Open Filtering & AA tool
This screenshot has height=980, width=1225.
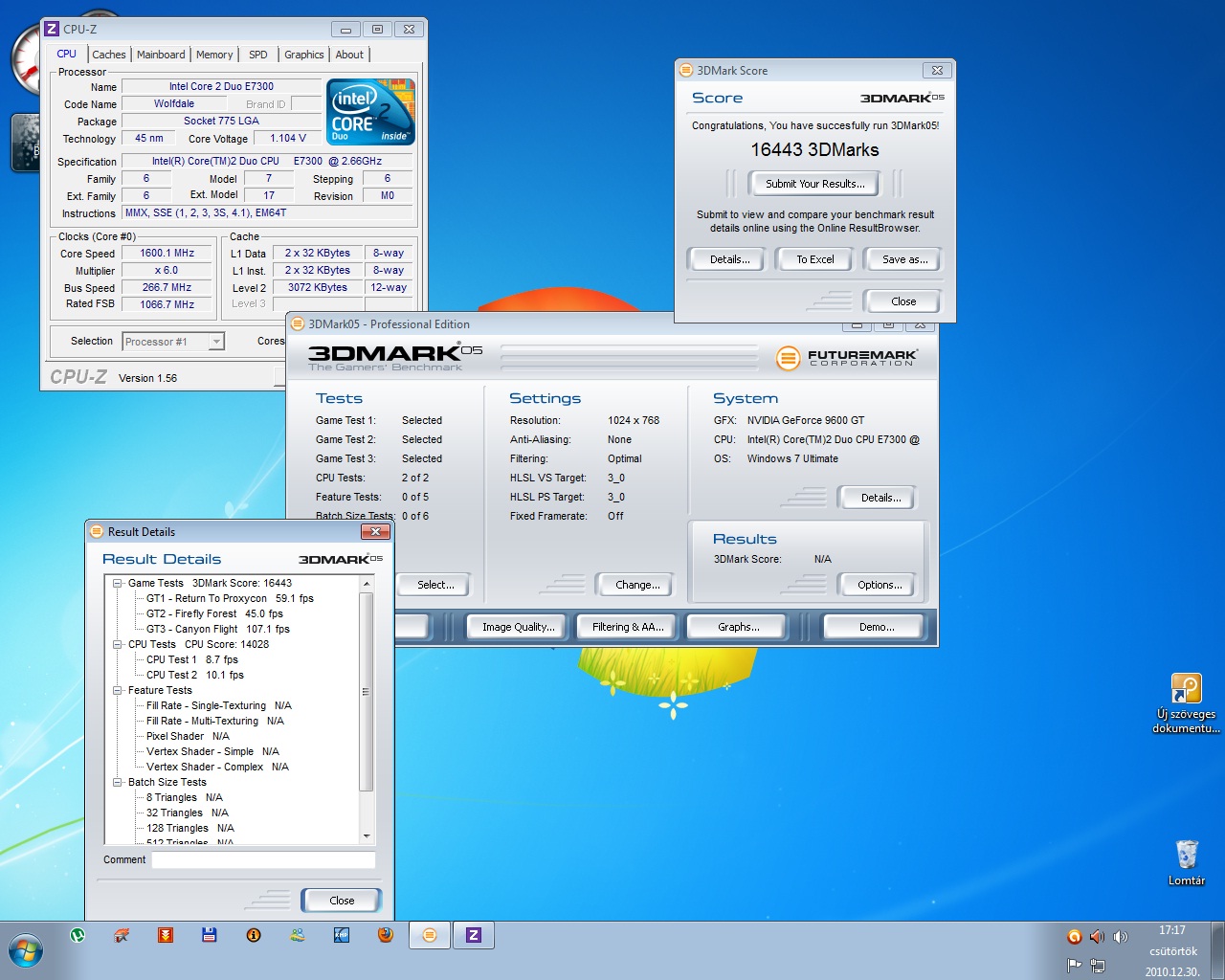pyautogui.click(x=627, y=627)
